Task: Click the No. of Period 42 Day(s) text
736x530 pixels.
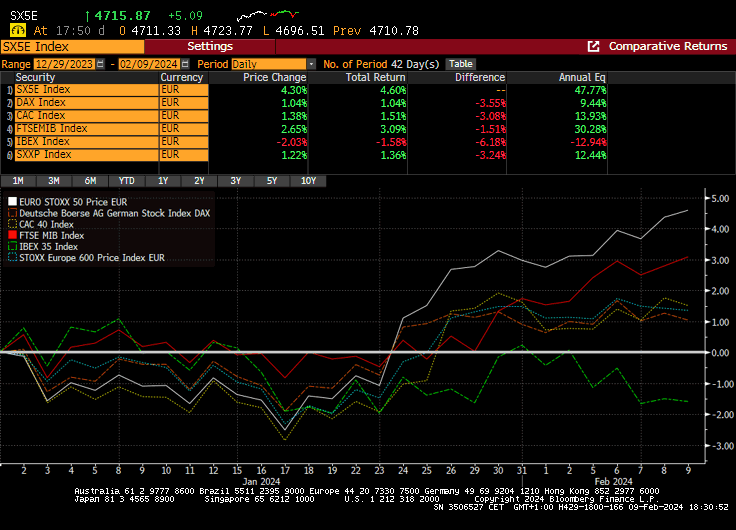Action: click(x=381, y=64)
